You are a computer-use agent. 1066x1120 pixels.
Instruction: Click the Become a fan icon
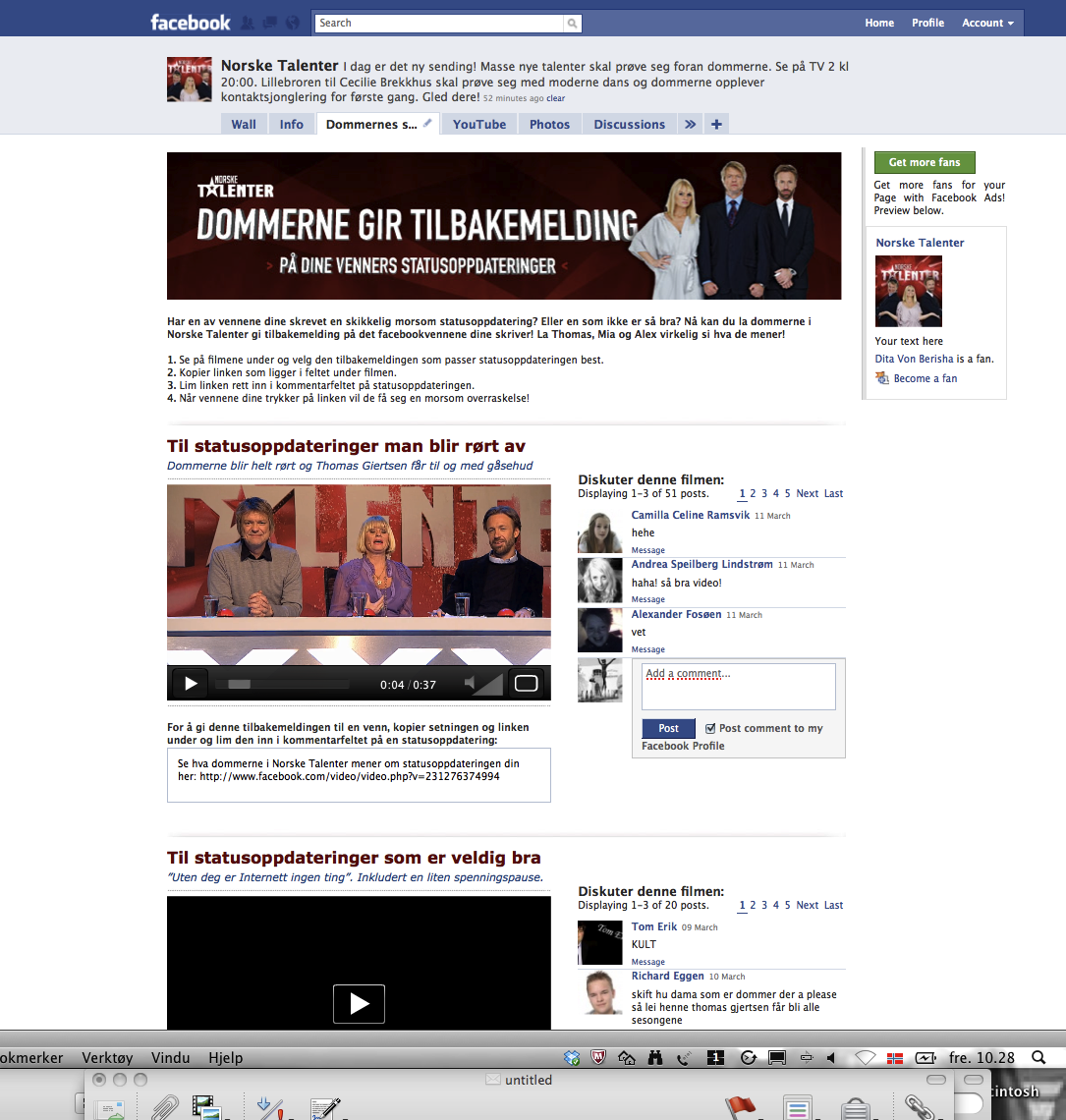(882, 378)
